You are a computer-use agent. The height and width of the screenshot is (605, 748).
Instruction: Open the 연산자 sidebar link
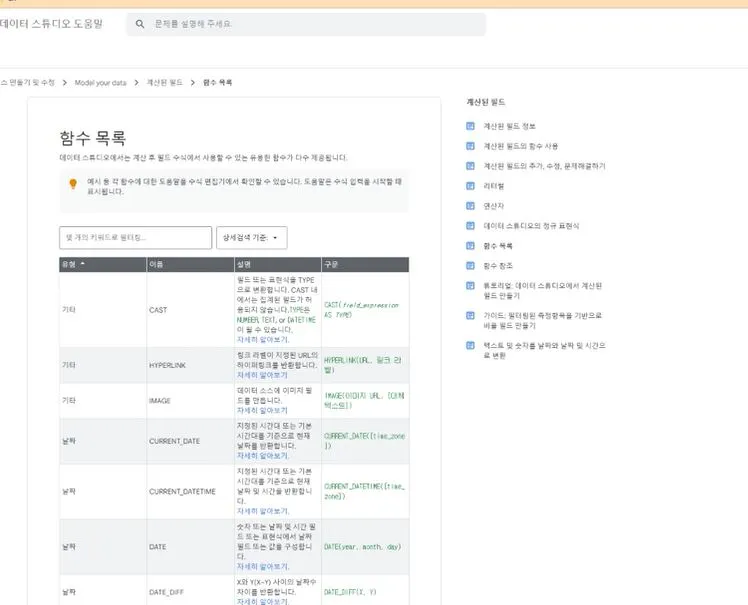tap(494, 206)
